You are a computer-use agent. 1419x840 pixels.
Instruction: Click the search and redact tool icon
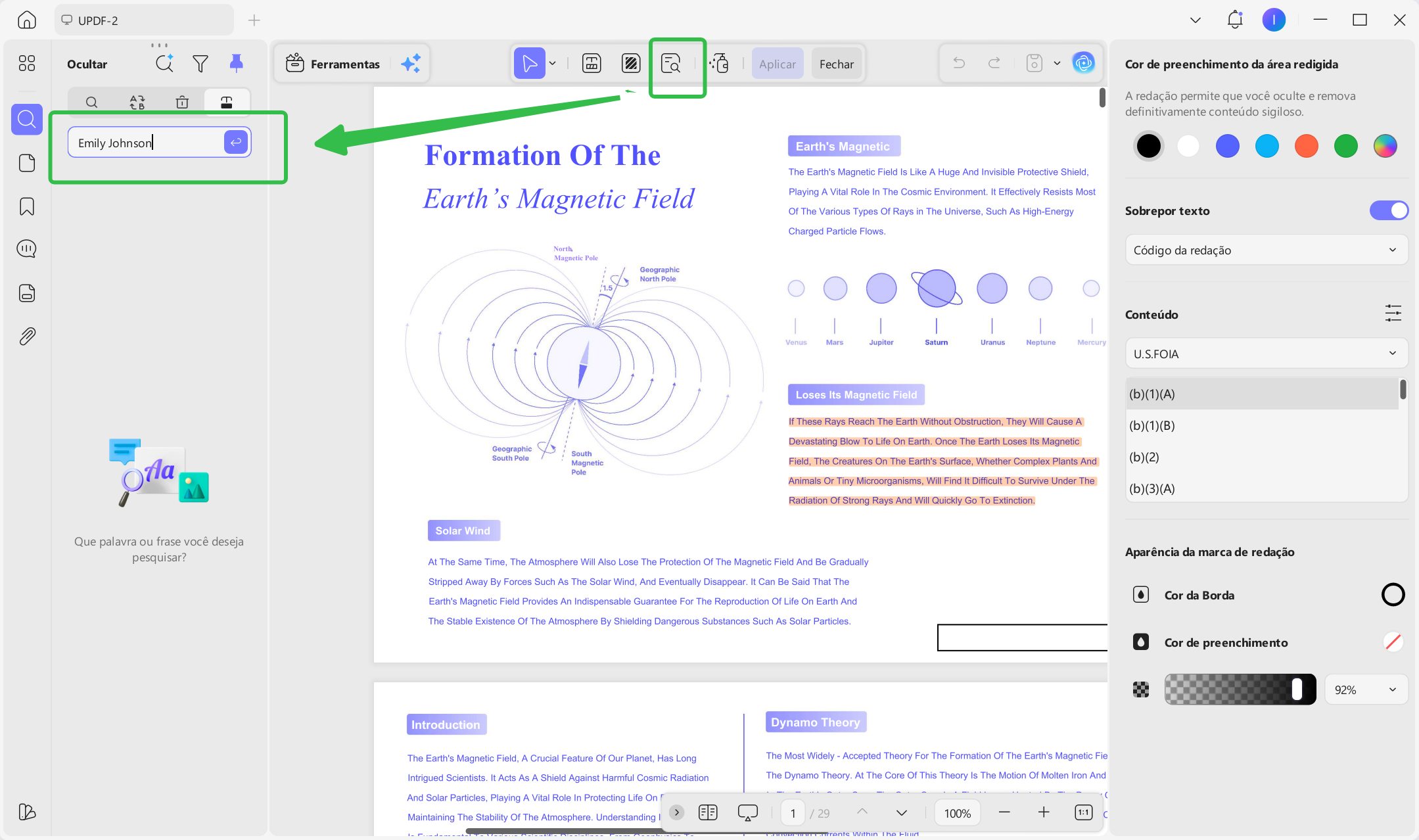[671, 64]
